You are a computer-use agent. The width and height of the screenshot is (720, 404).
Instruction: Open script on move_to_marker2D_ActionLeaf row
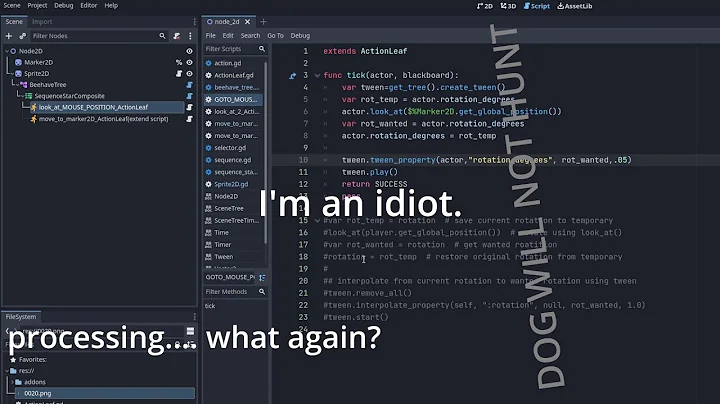click(x=189, y=119)
